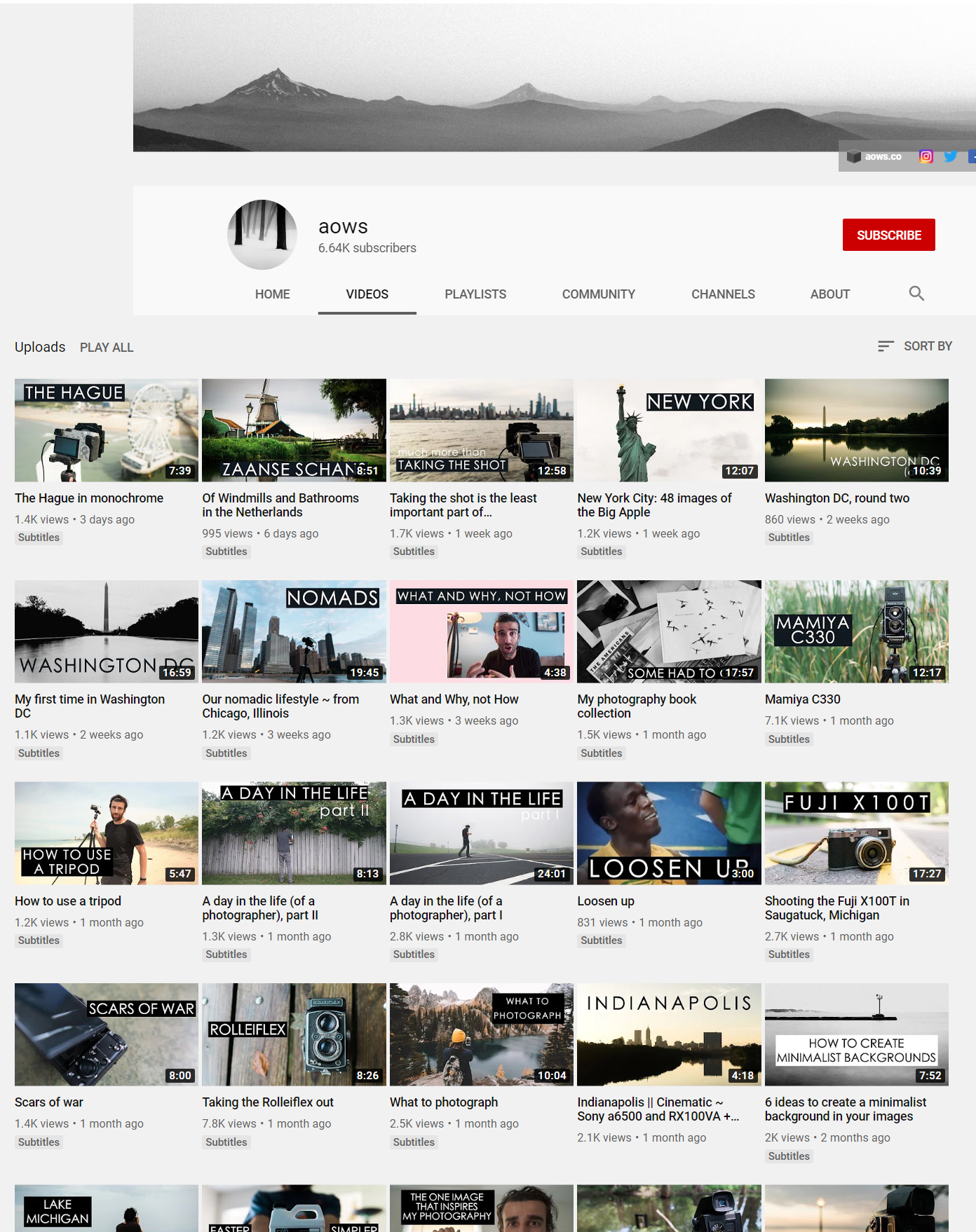
Task: Click Subtitles badge under The Hague video
Action: [x=39, y=538]
